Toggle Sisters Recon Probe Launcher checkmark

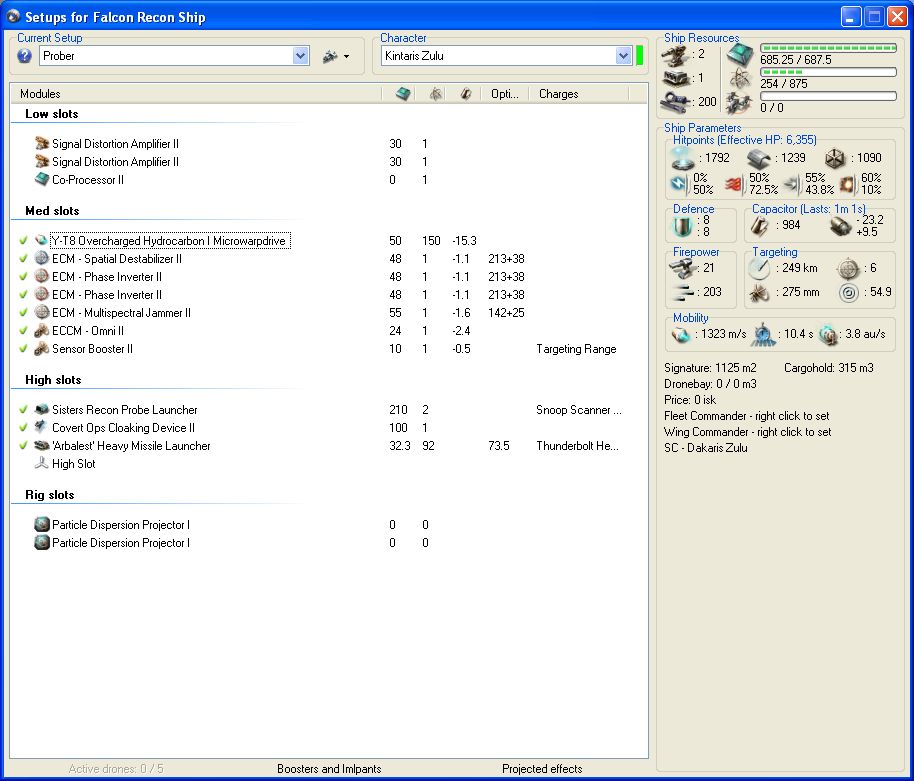click(x=23, y=409)
